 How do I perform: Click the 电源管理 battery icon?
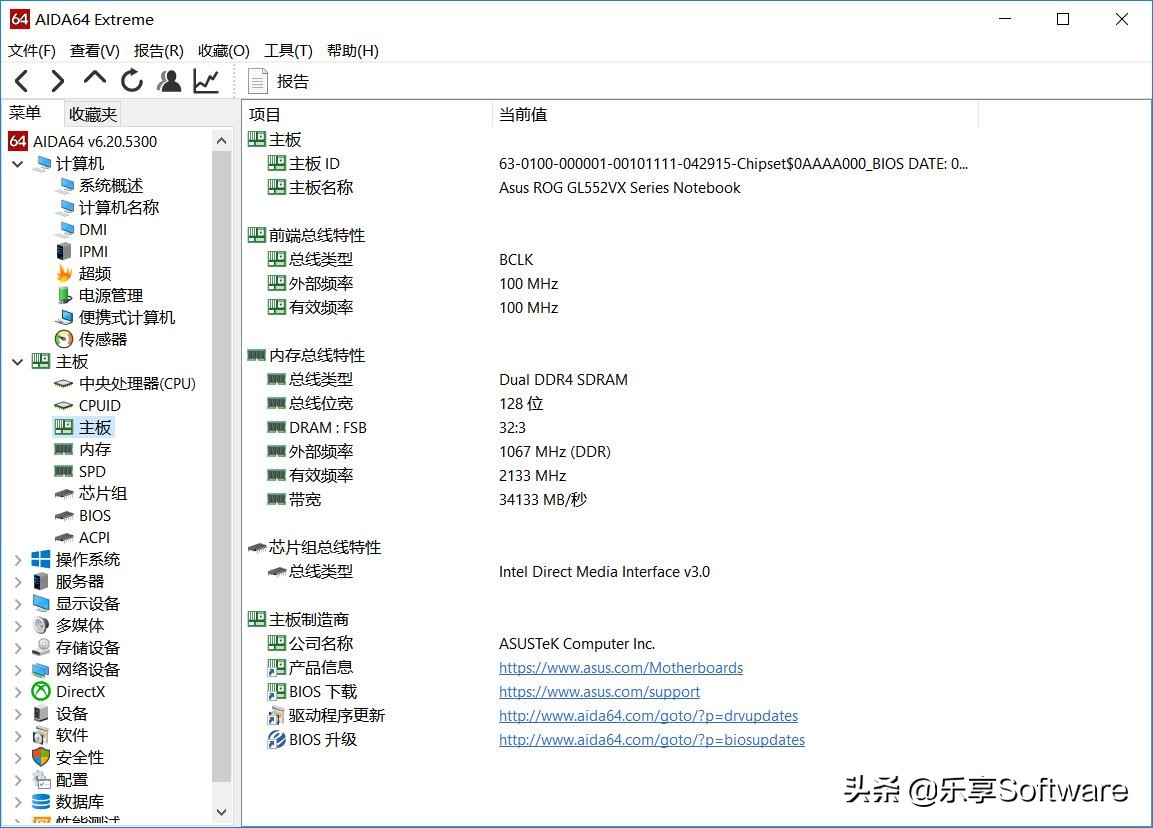[x=62, y=295]
